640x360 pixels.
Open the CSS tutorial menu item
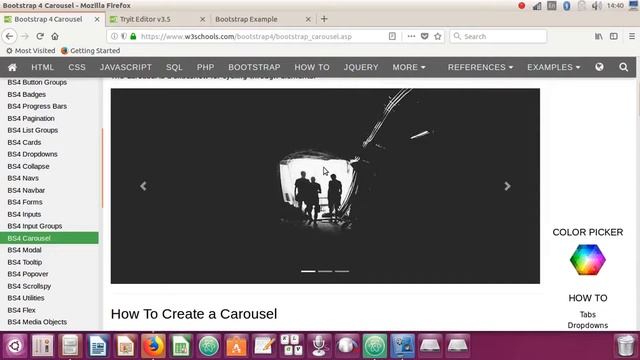pos(77,67)
